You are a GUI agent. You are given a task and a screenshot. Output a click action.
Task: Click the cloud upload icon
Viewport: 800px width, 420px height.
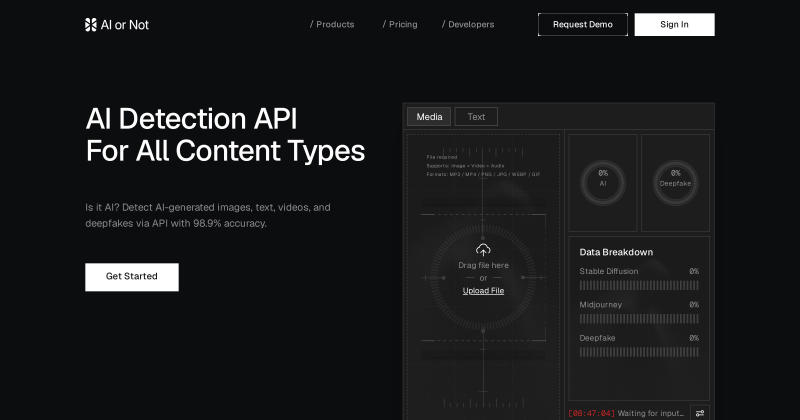(x=483, y=250)
